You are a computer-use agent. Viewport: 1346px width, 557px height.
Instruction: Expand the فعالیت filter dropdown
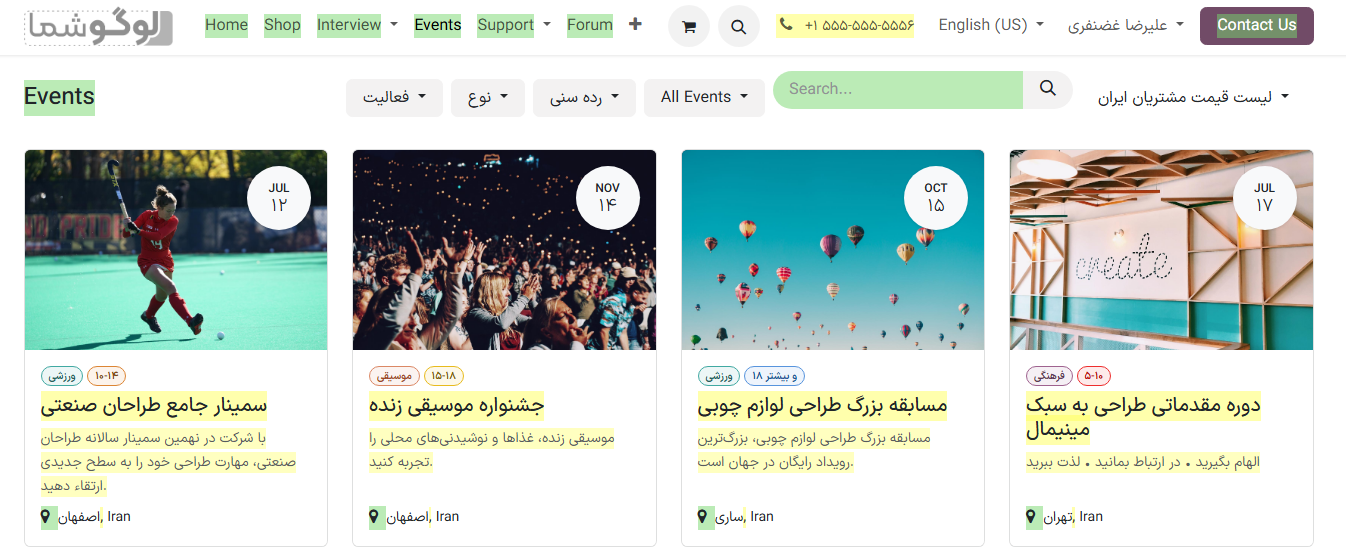coord(394,97)
